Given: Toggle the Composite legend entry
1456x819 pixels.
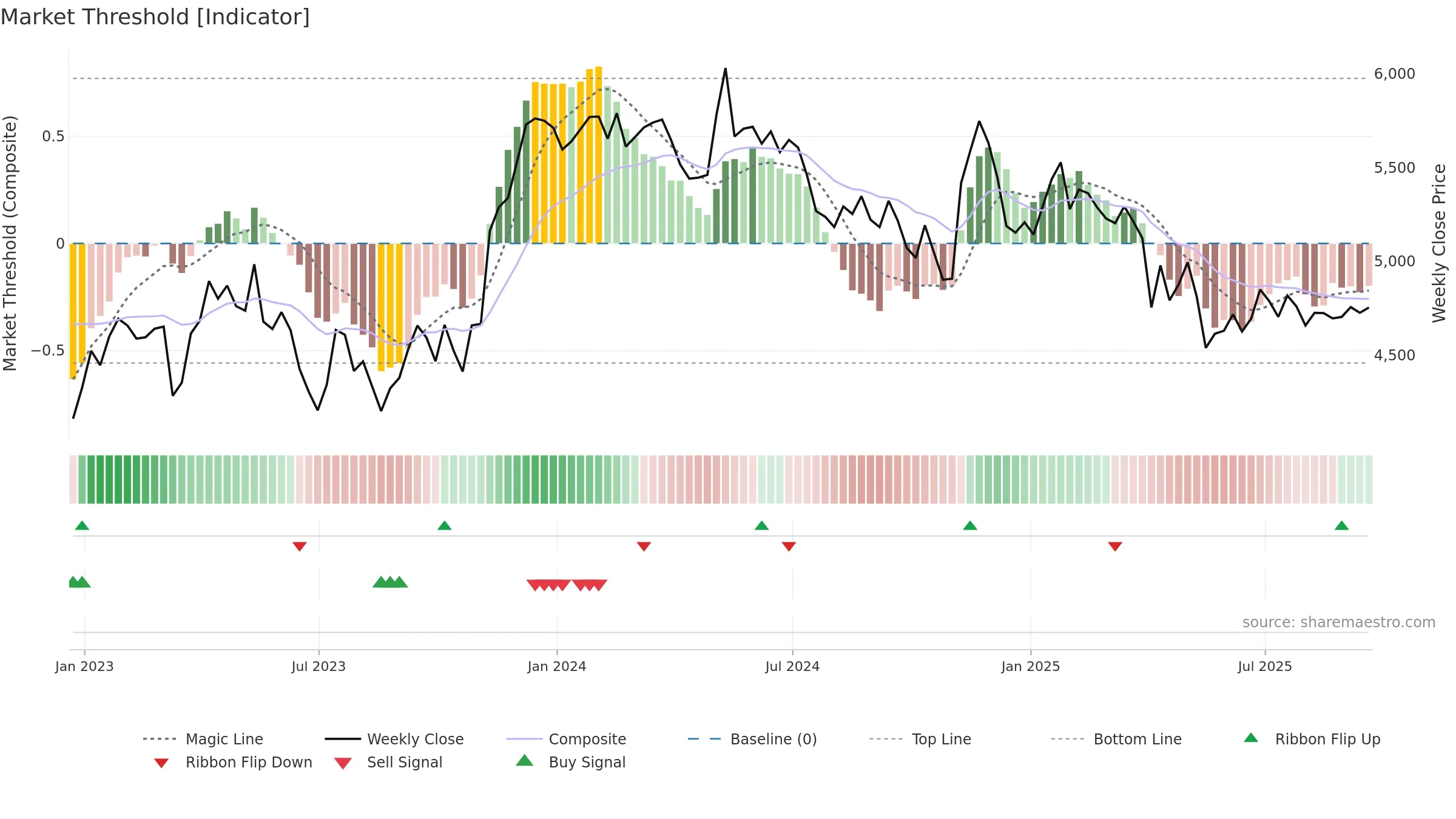Looking at the screenshot, I should point(567,739).
